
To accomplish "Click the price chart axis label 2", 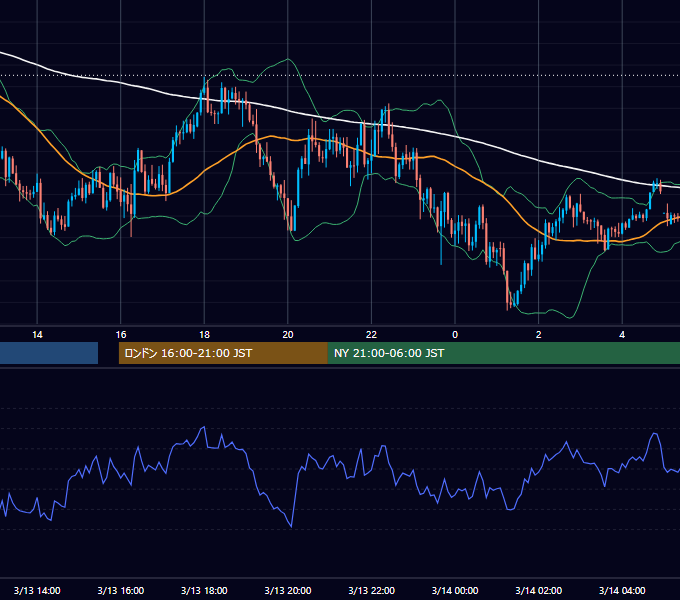I will (x=539, y=335).
